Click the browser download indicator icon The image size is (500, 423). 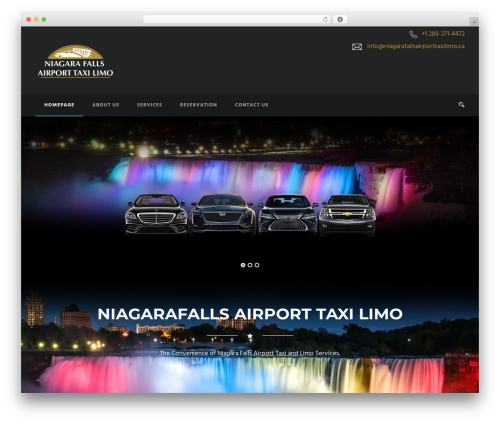340,19
